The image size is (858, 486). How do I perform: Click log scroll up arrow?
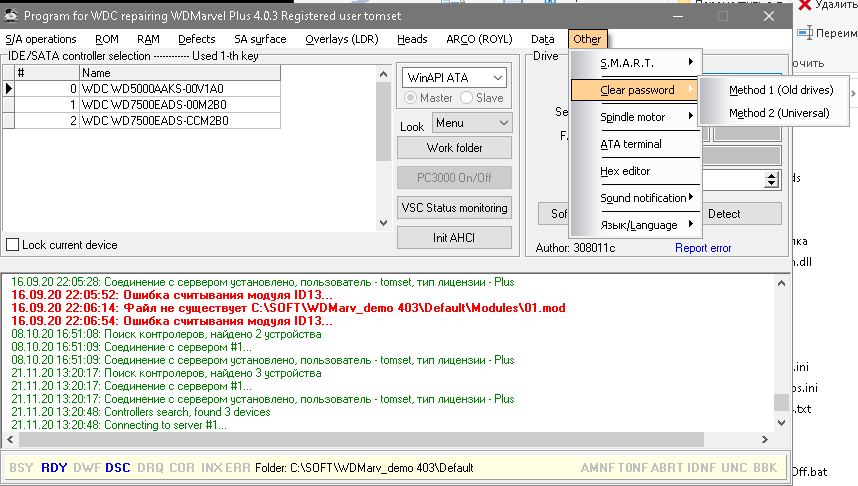[781, 283]
